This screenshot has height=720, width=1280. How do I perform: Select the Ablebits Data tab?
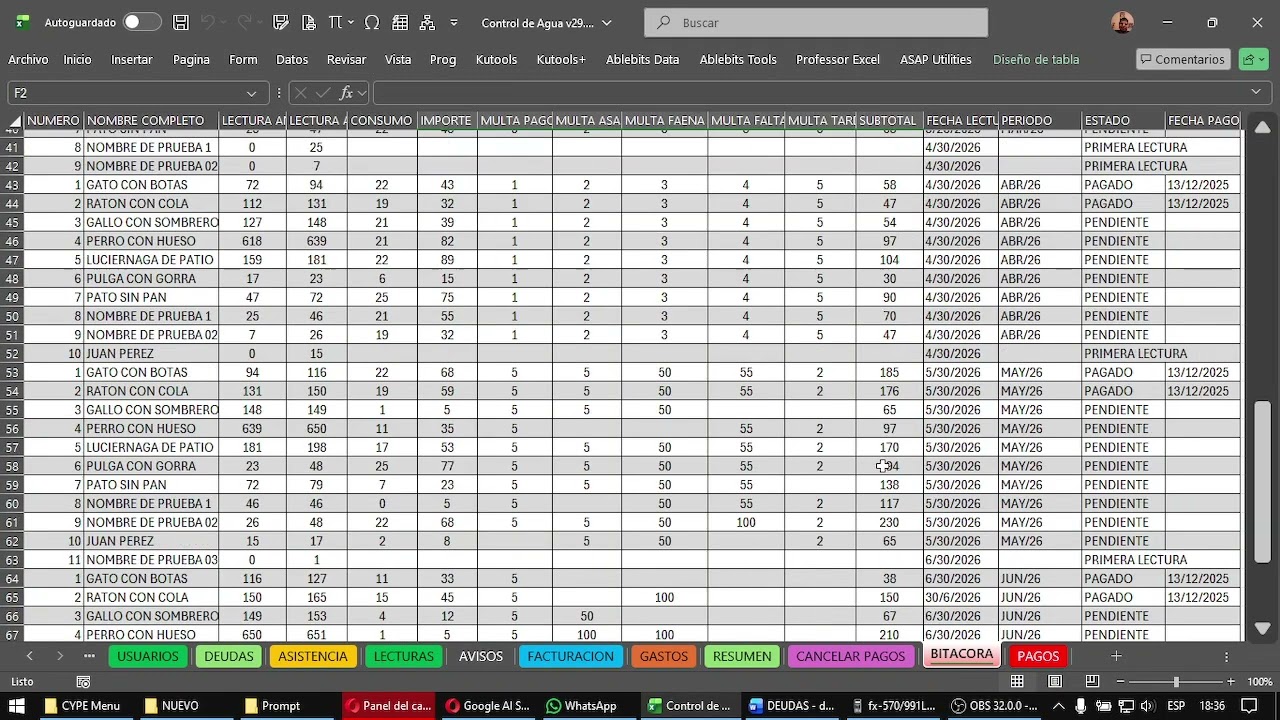coord(642,59)
